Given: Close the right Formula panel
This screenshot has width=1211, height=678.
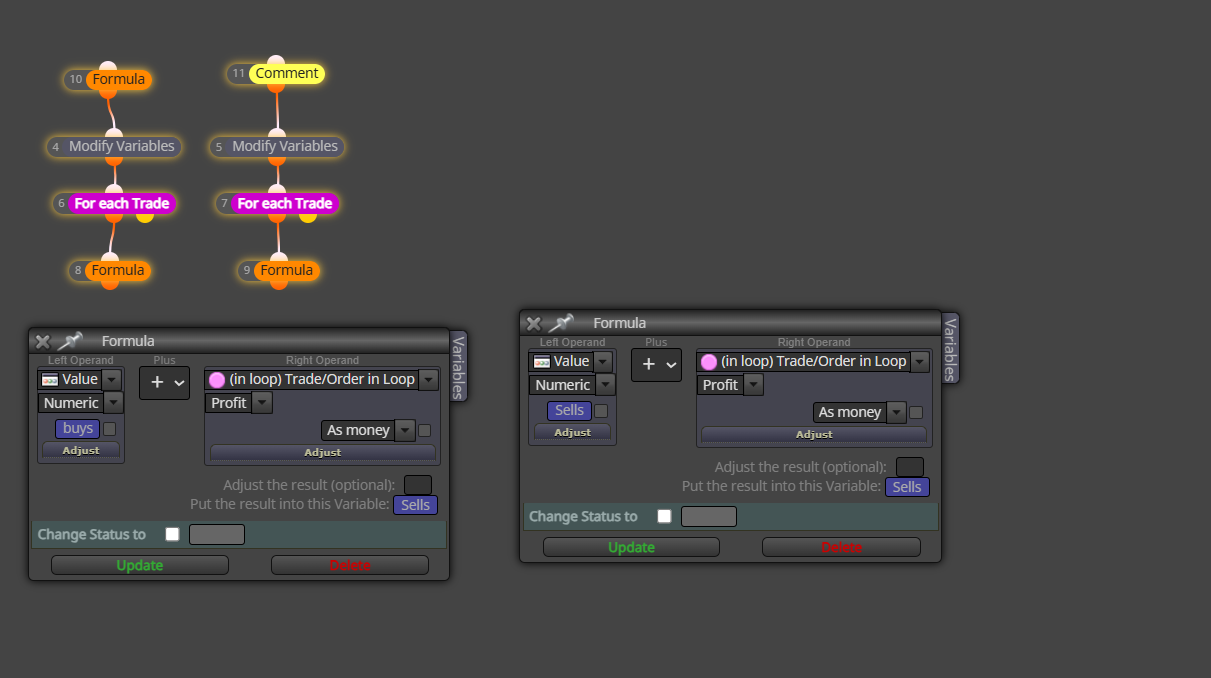Looking at the screenshot, I should tap(534, 323).
